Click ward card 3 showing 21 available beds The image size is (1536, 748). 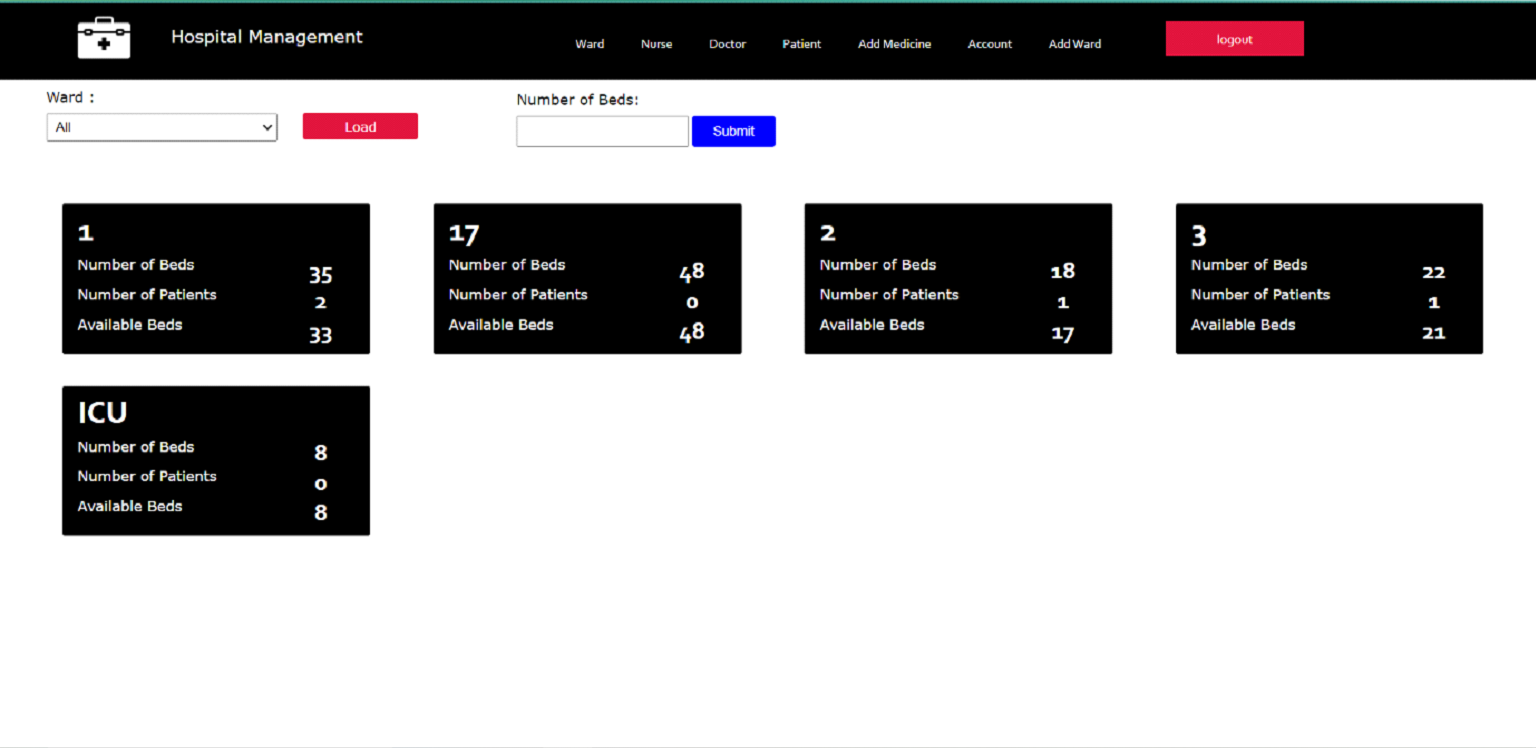pos(1329,278)
